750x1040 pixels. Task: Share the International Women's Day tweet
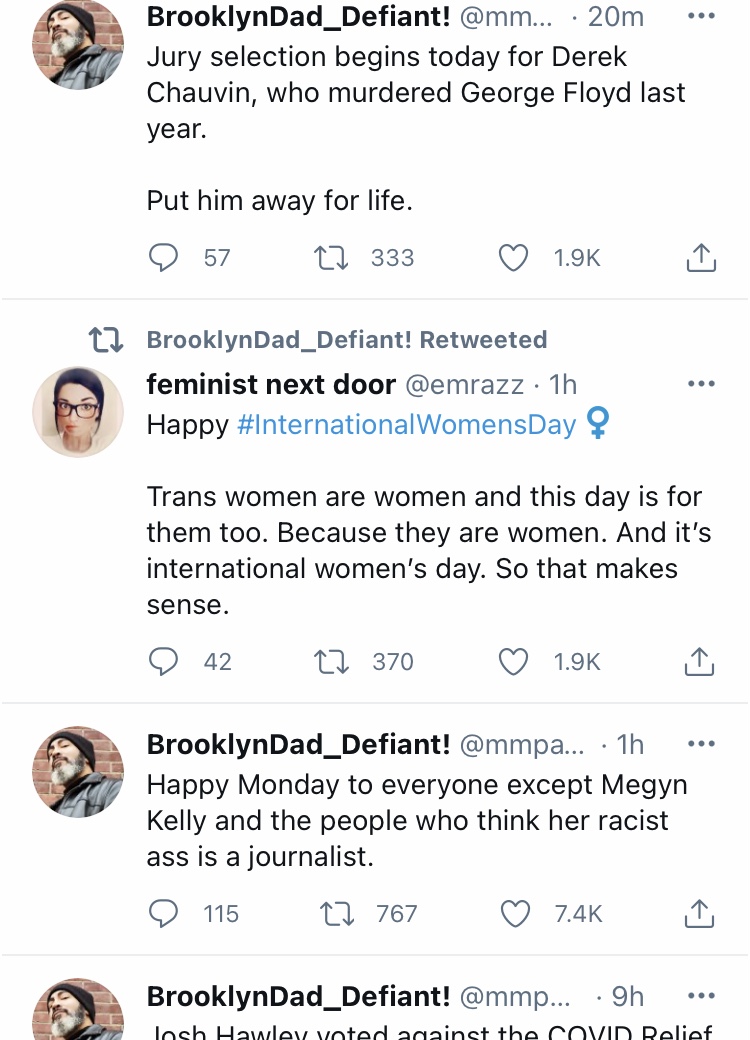click(x=699, y=662)
